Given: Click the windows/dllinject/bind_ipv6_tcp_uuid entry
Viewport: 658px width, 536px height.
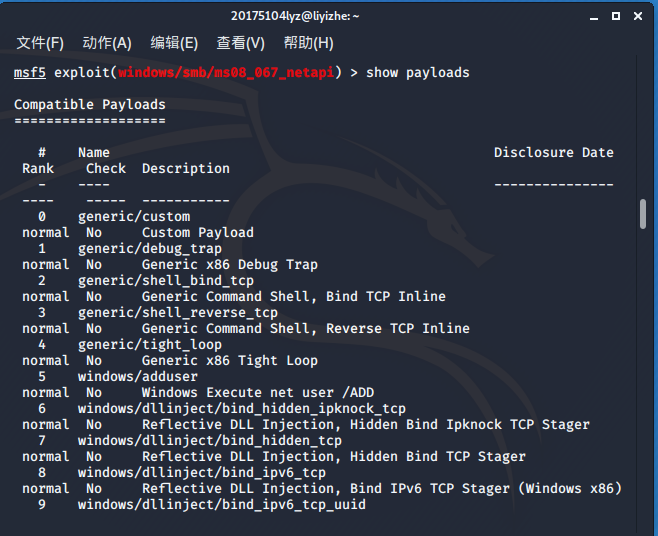Looking at the screenshot, I should [x=222, y=505].
